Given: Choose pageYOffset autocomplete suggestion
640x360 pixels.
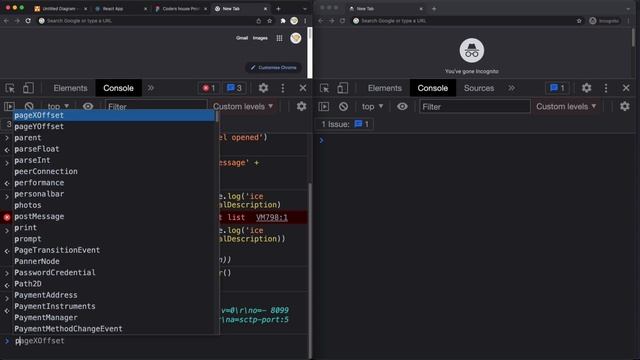Looking at the screenshot, I should (114, 127).
